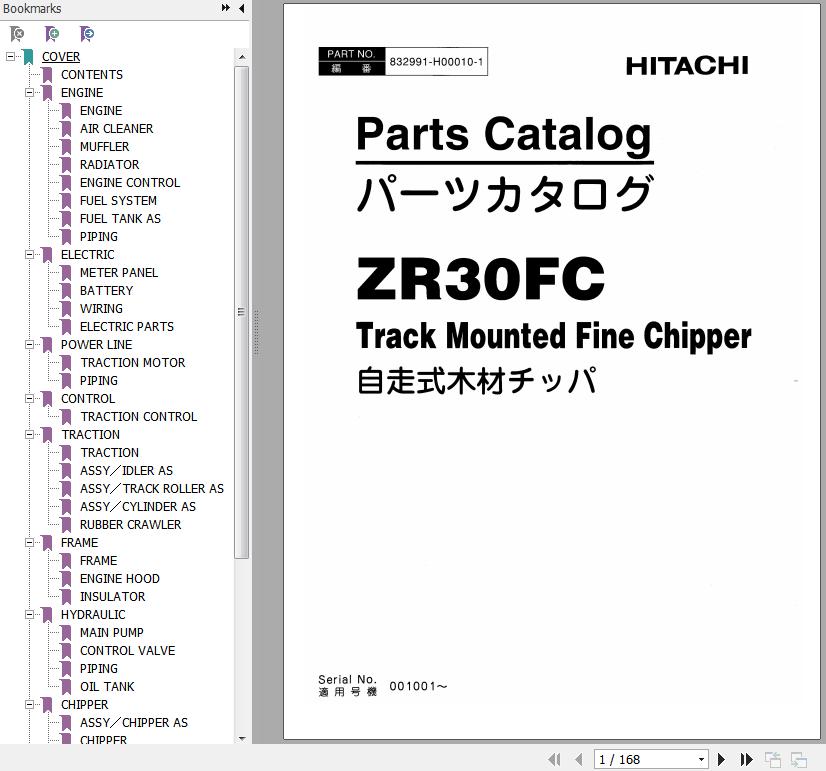Click the bookmark icon beside AIR CLEANER

pyautogui.click(x=66, y=128)
